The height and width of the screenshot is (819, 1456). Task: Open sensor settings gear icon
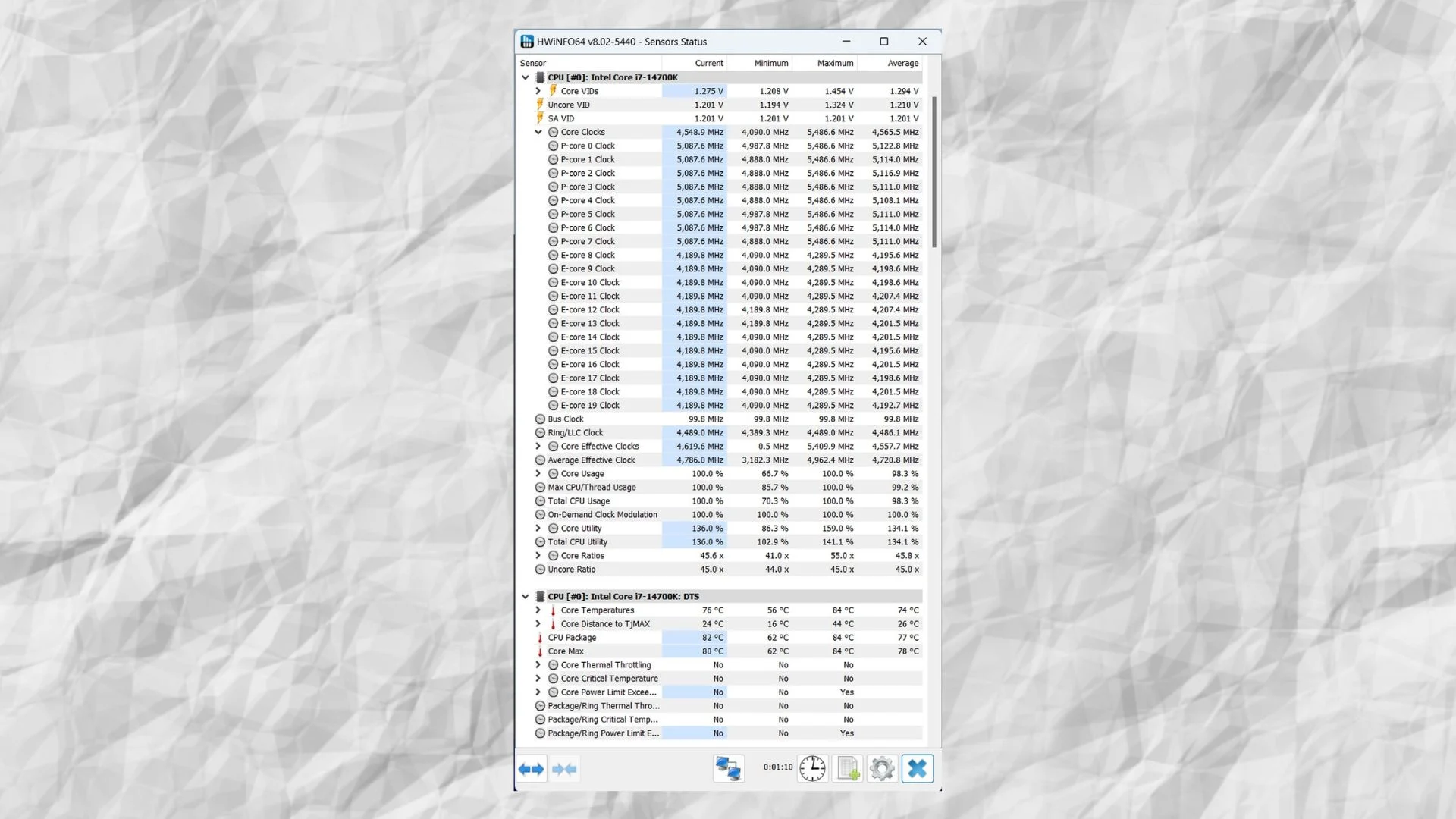tap(882, 769)
